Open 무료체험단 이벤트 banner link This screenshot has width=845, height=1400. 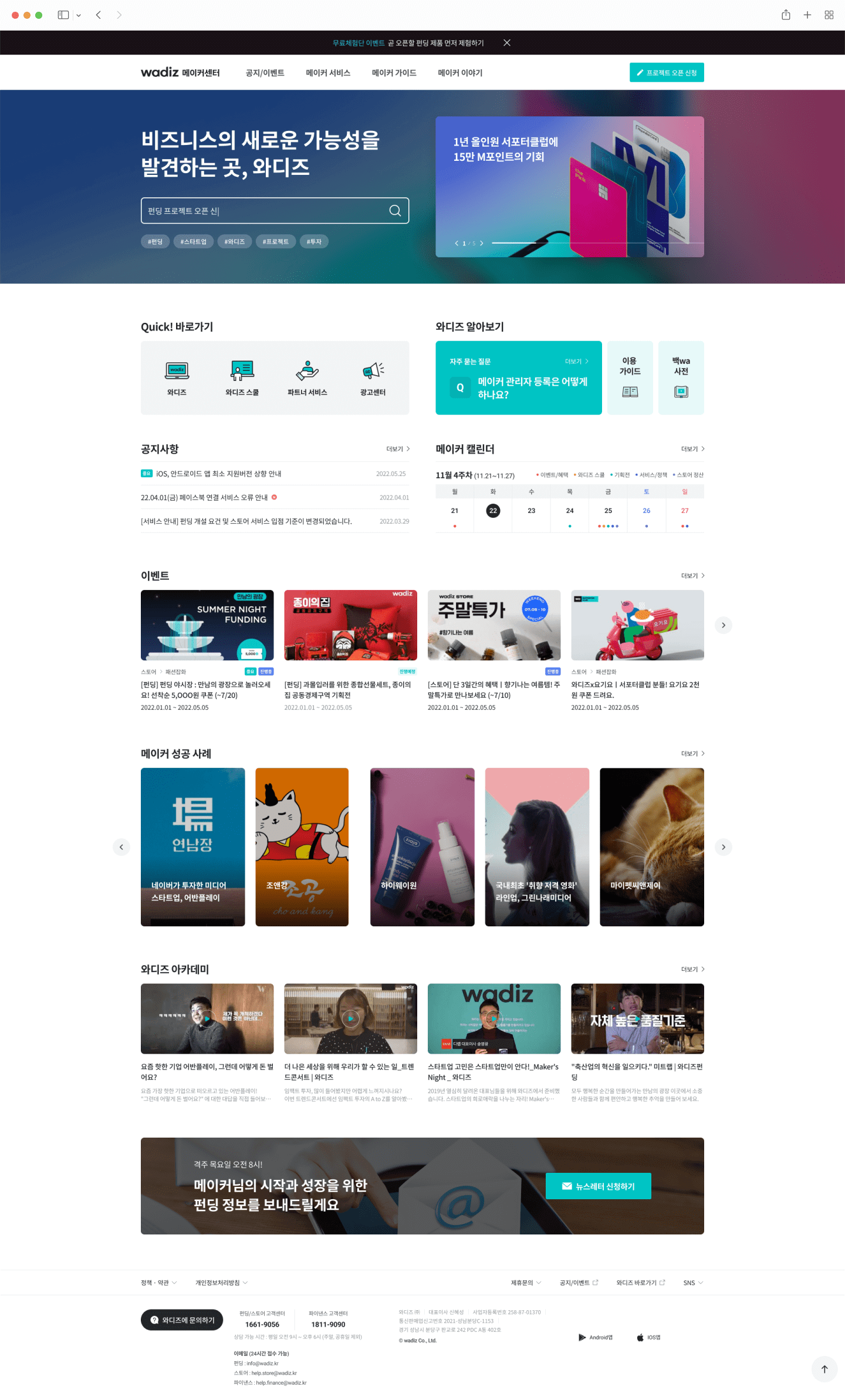(x=359, y=43)
